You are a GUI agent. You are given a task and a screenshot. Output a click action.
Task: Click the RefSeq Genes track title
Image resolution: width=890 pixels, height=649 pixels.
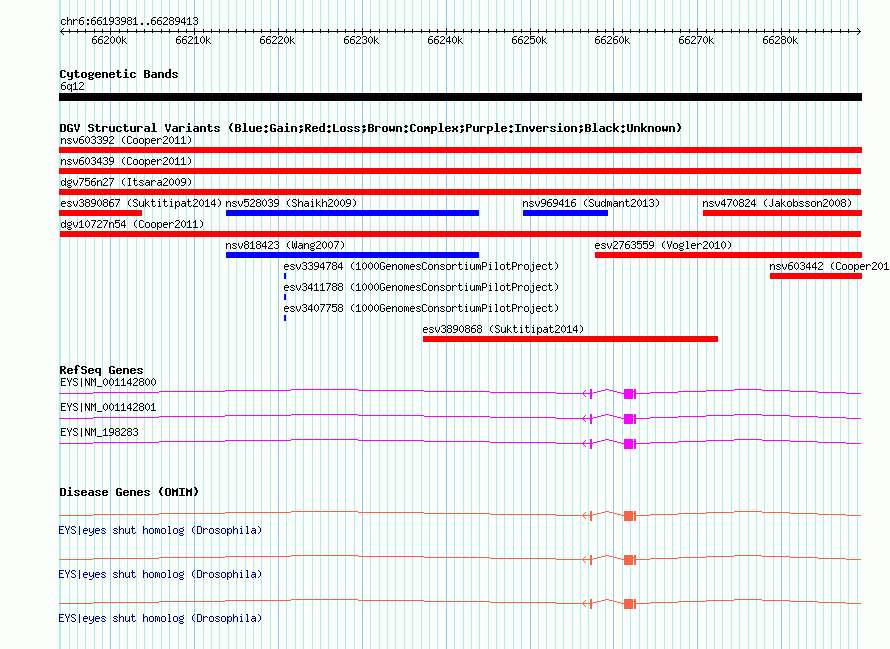point(101,370)
